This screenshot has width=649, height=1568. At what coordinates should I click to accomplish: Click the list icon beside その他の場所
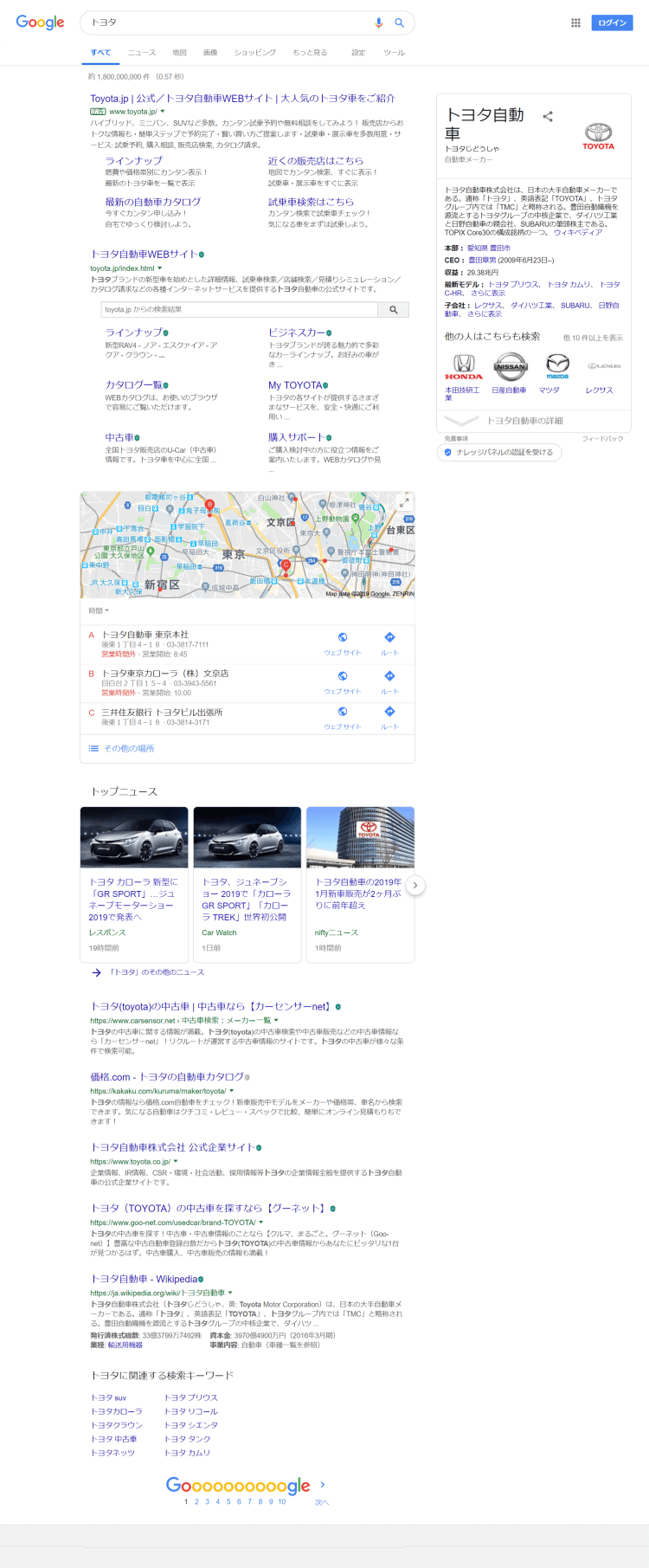tap(93, 749)
